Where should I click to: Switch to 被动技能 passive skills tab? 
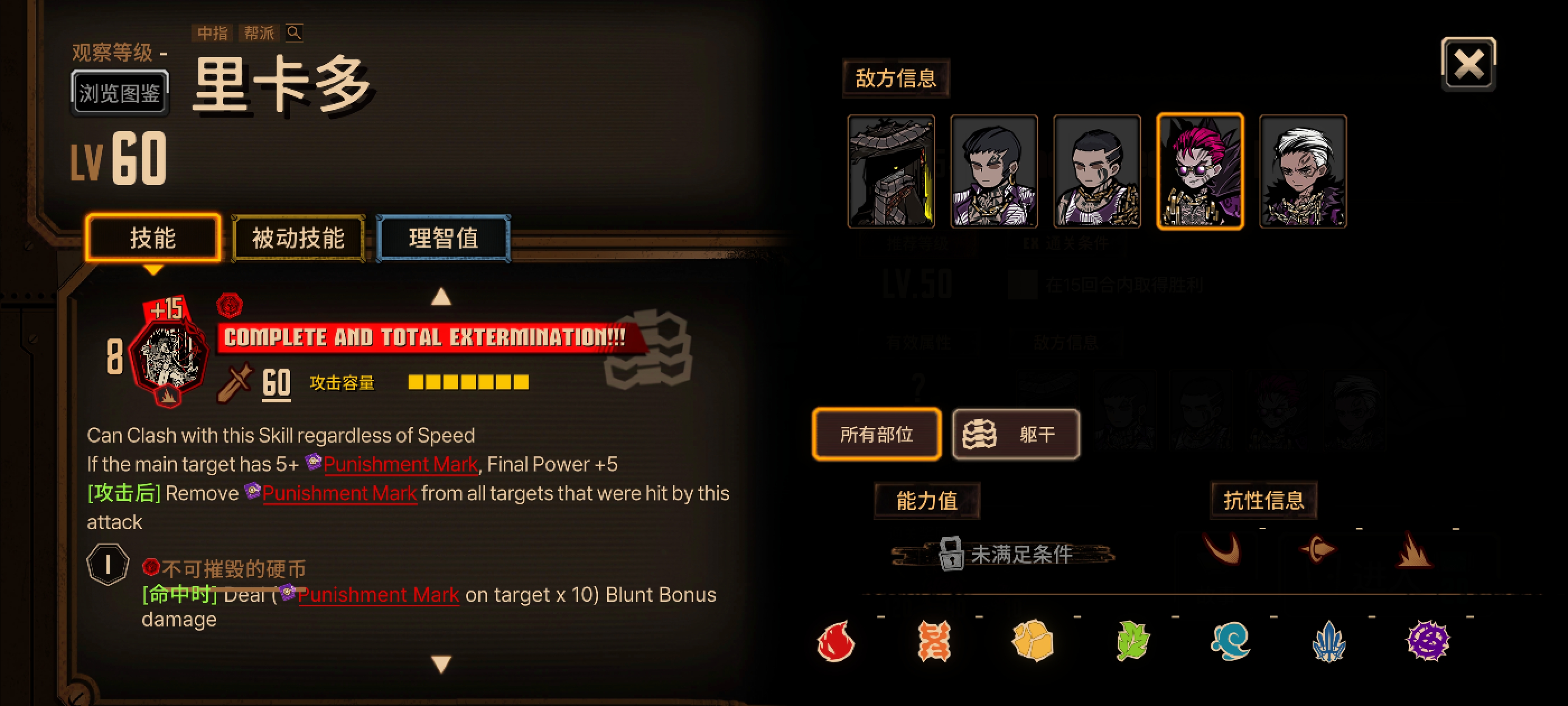click(298, 238)
